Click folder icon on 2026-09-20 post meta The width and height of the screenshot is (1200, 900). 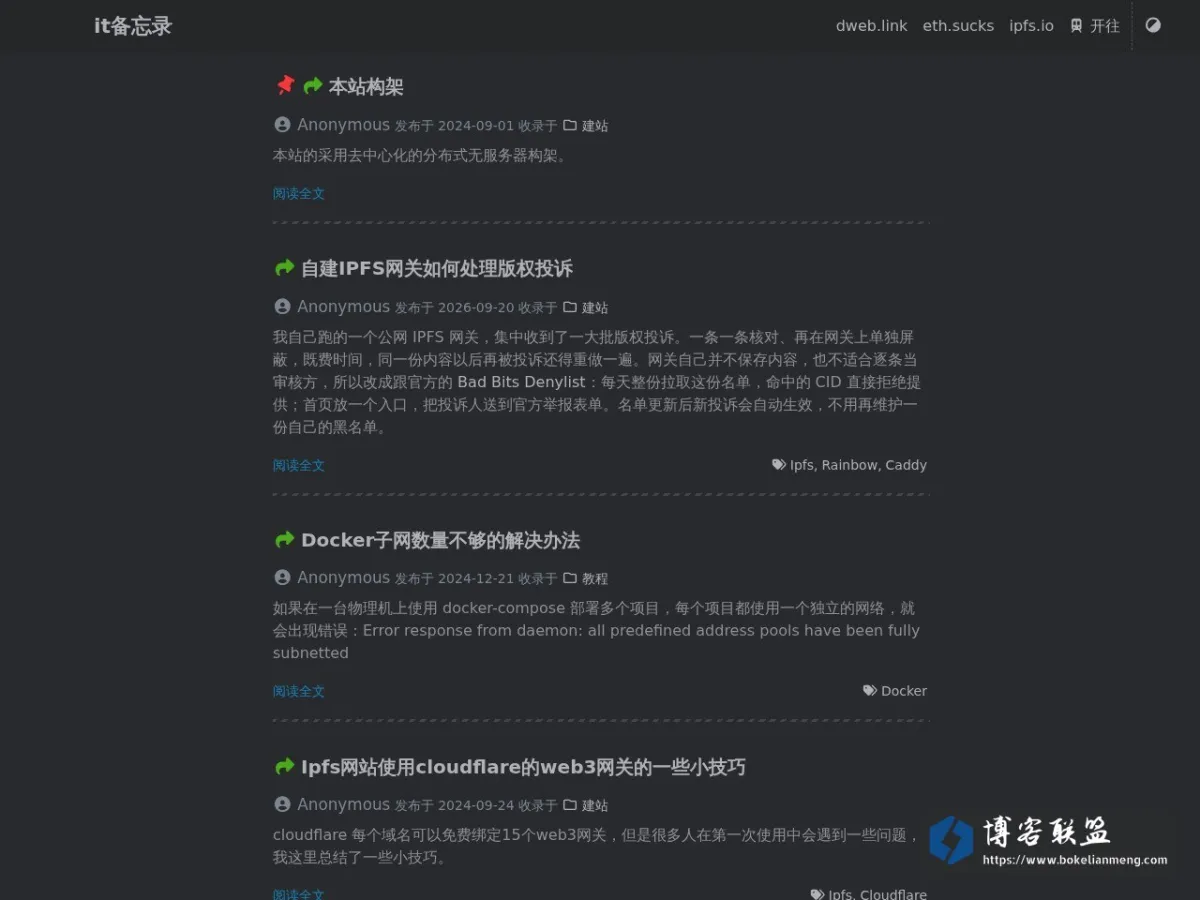[570, 307]
